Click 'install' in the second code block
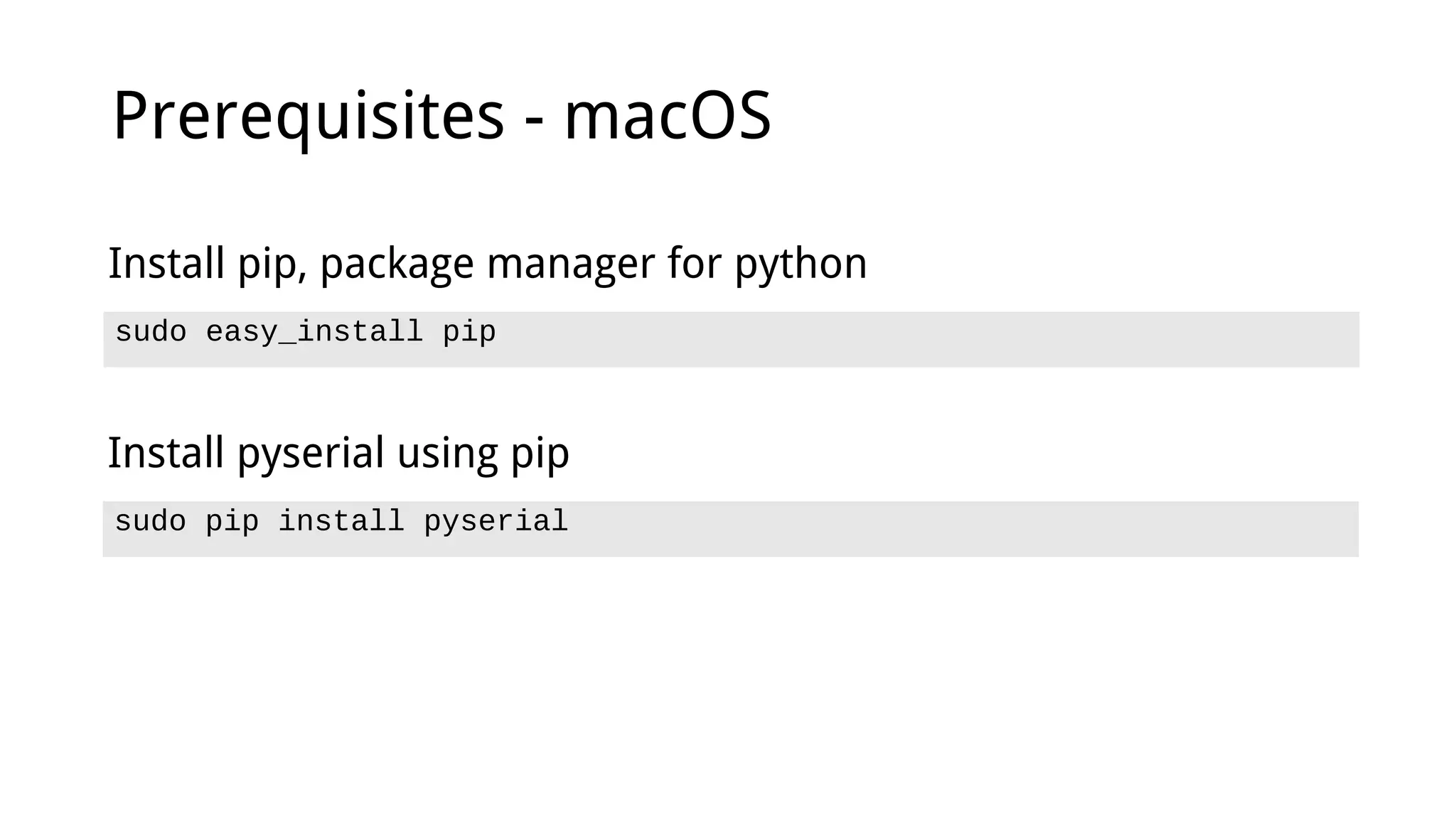Viewport: 1456px width, 819px height. 341,521
